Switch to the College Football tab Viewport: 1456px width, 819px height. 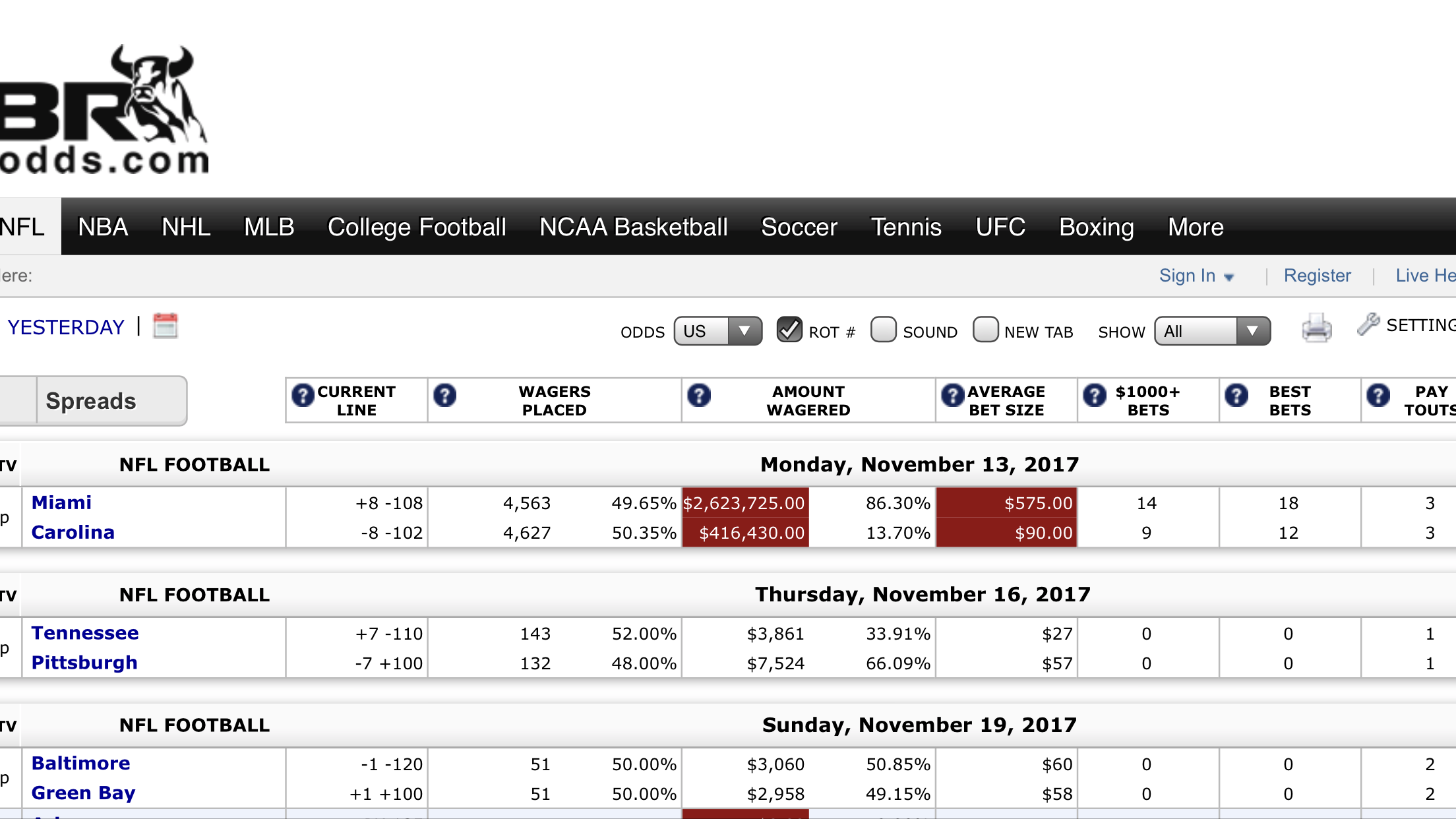[x=417, y=228]
